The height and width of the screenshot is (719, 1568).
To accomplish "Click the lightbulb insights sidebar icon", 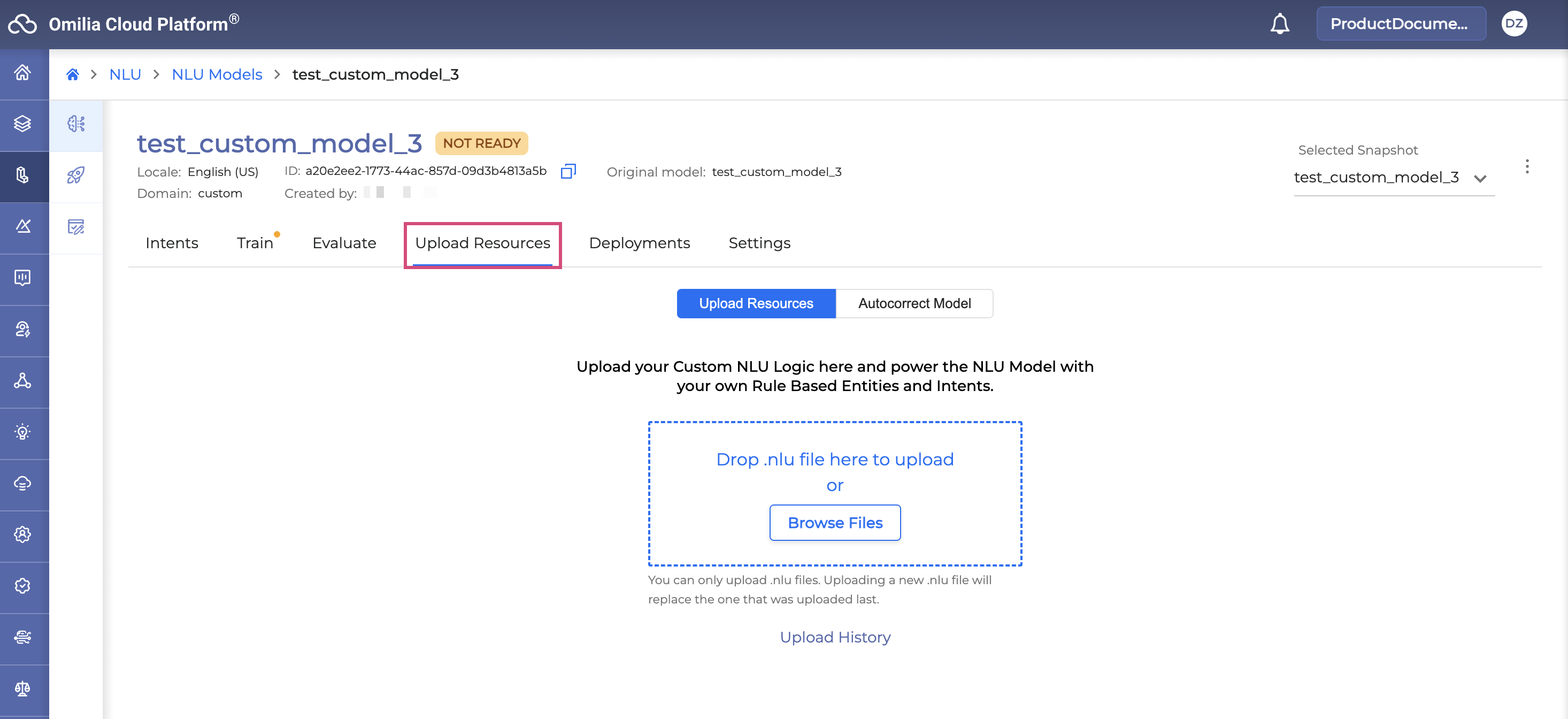I will point(23,432).
